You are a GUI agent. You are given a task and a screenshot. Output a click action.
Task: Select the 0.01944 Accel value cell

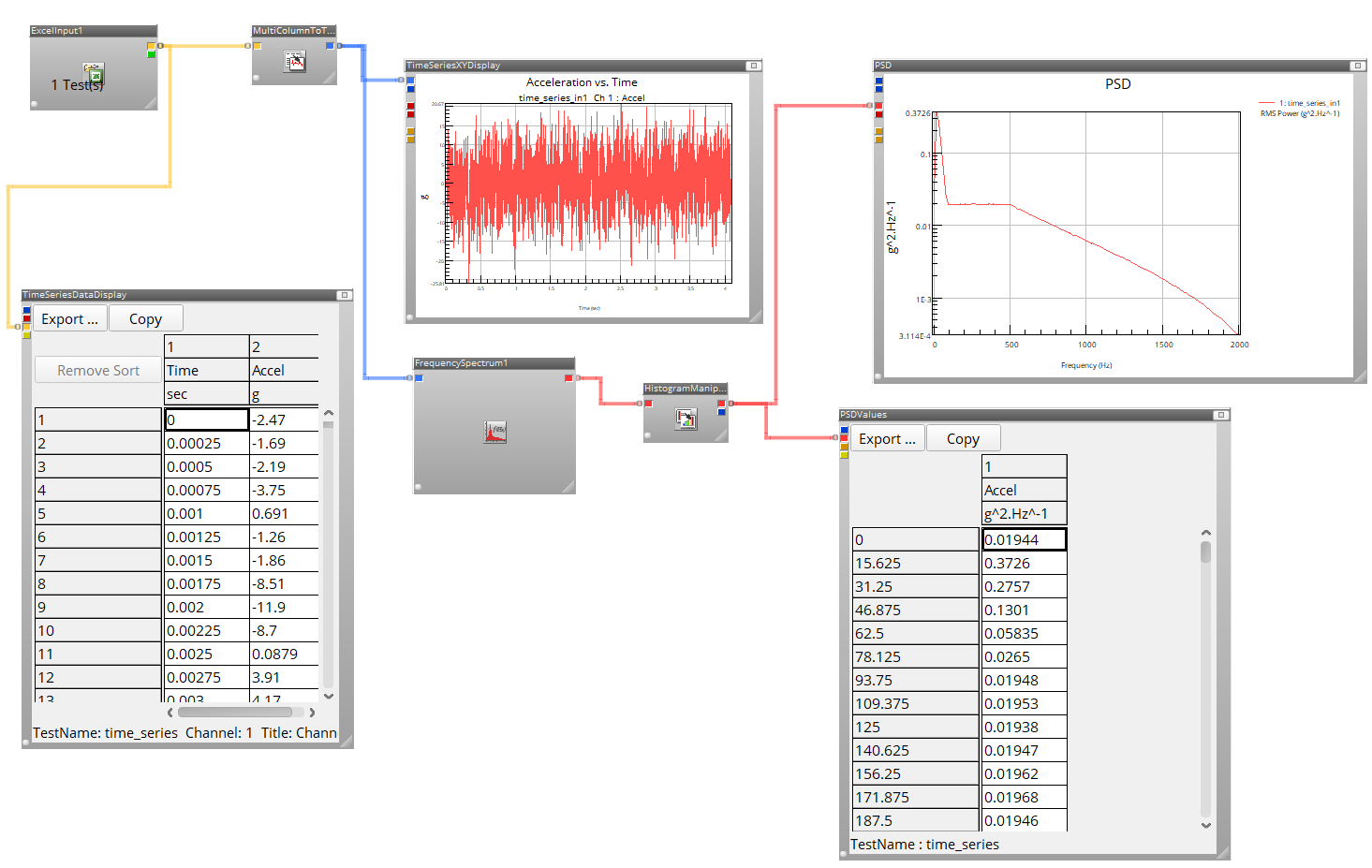[x=1024, y=539]
